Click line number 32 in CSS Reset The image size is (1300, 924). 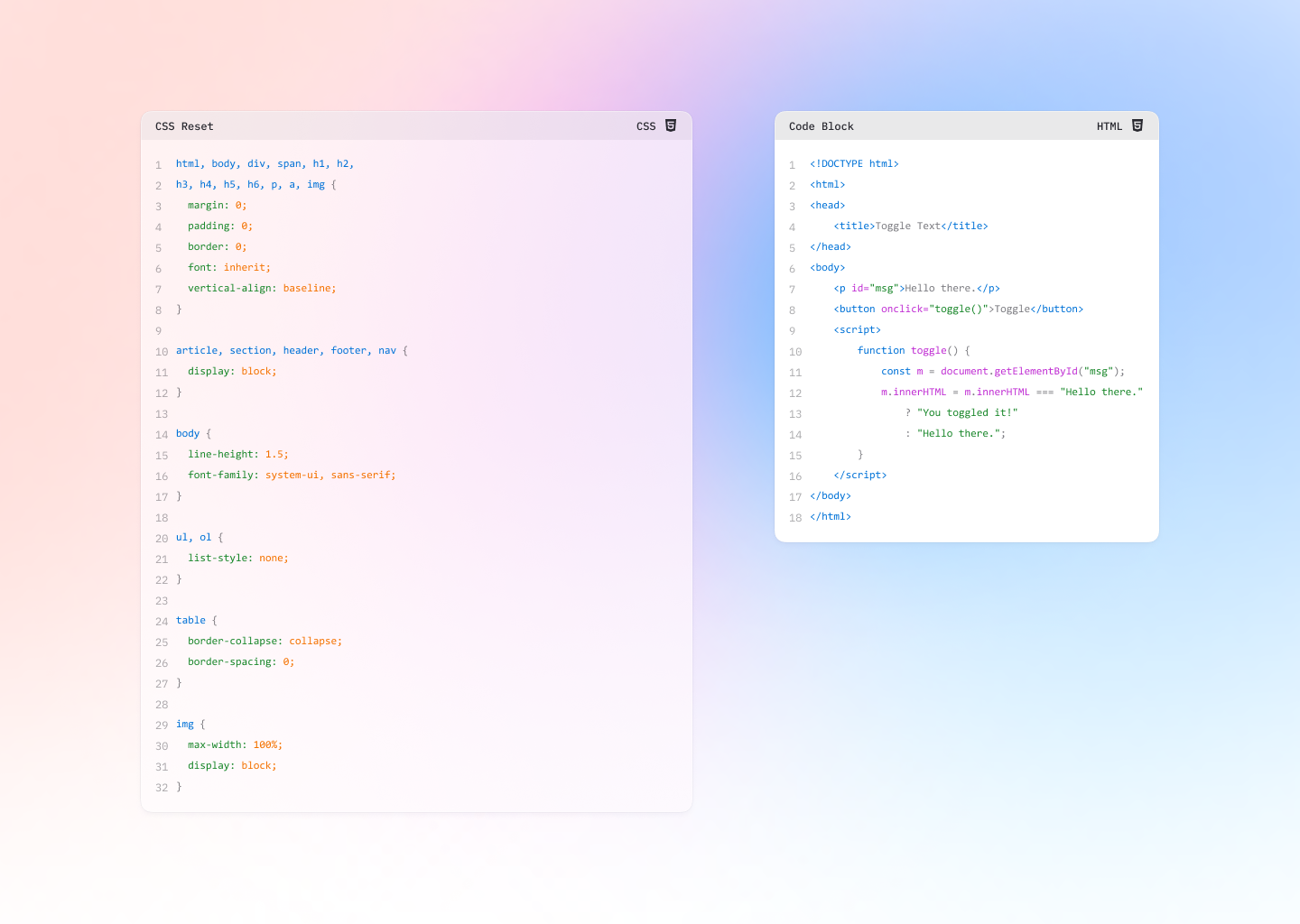(162, 788)
